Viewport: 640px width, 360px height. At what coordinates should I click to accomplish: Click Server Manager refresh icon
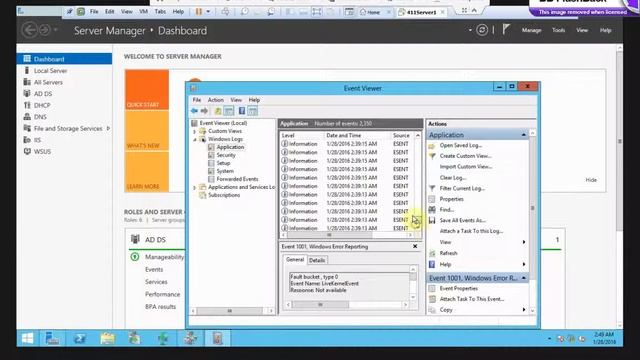(x=482, y=30)
